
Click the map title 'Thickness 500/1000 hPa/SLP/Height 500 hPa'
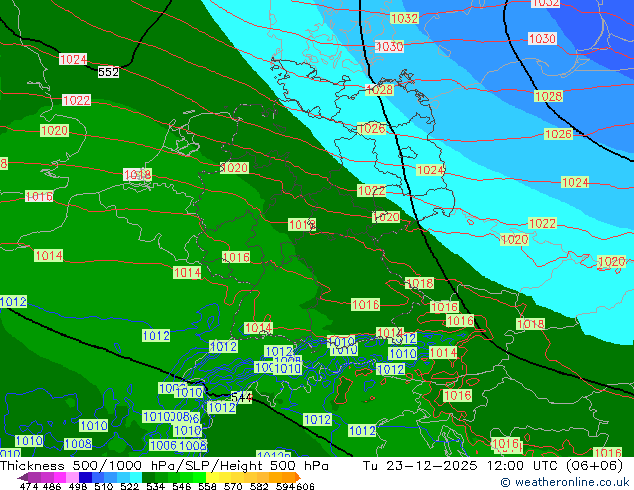(x=164, y=465)
